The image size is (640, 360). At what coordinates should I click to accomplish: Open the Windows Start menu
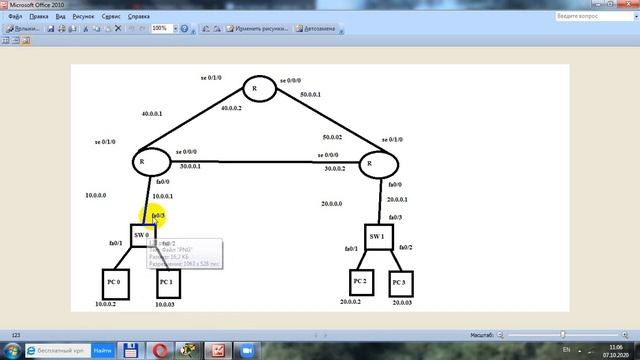pos(12,351)
